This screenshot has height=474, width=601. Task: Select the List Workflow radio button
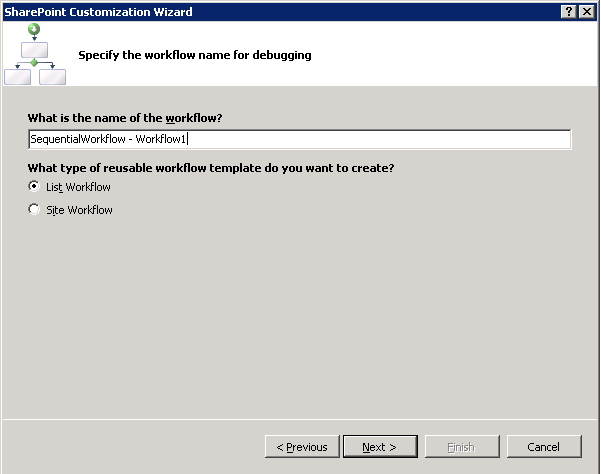click(35, 187)
